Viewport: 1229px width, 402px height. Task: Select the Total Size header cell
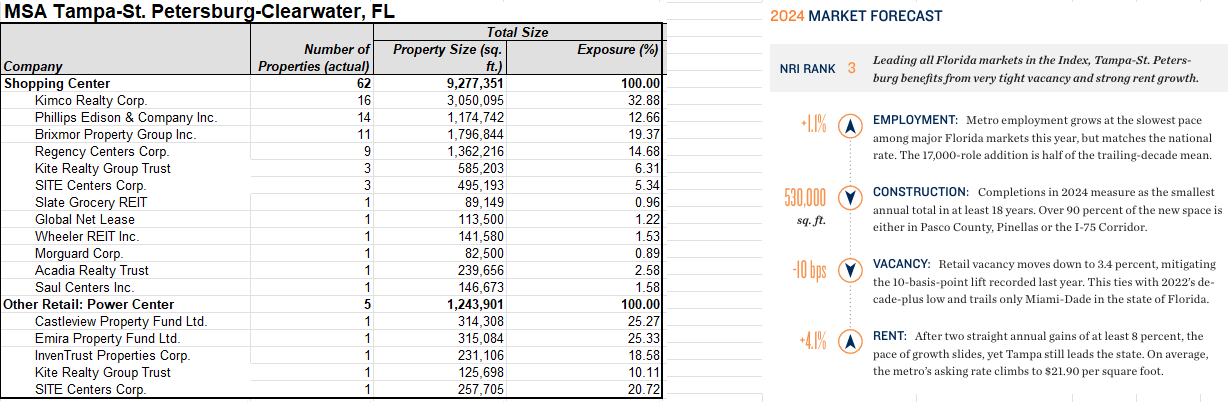pyautogui.click(x=516, y=33)
